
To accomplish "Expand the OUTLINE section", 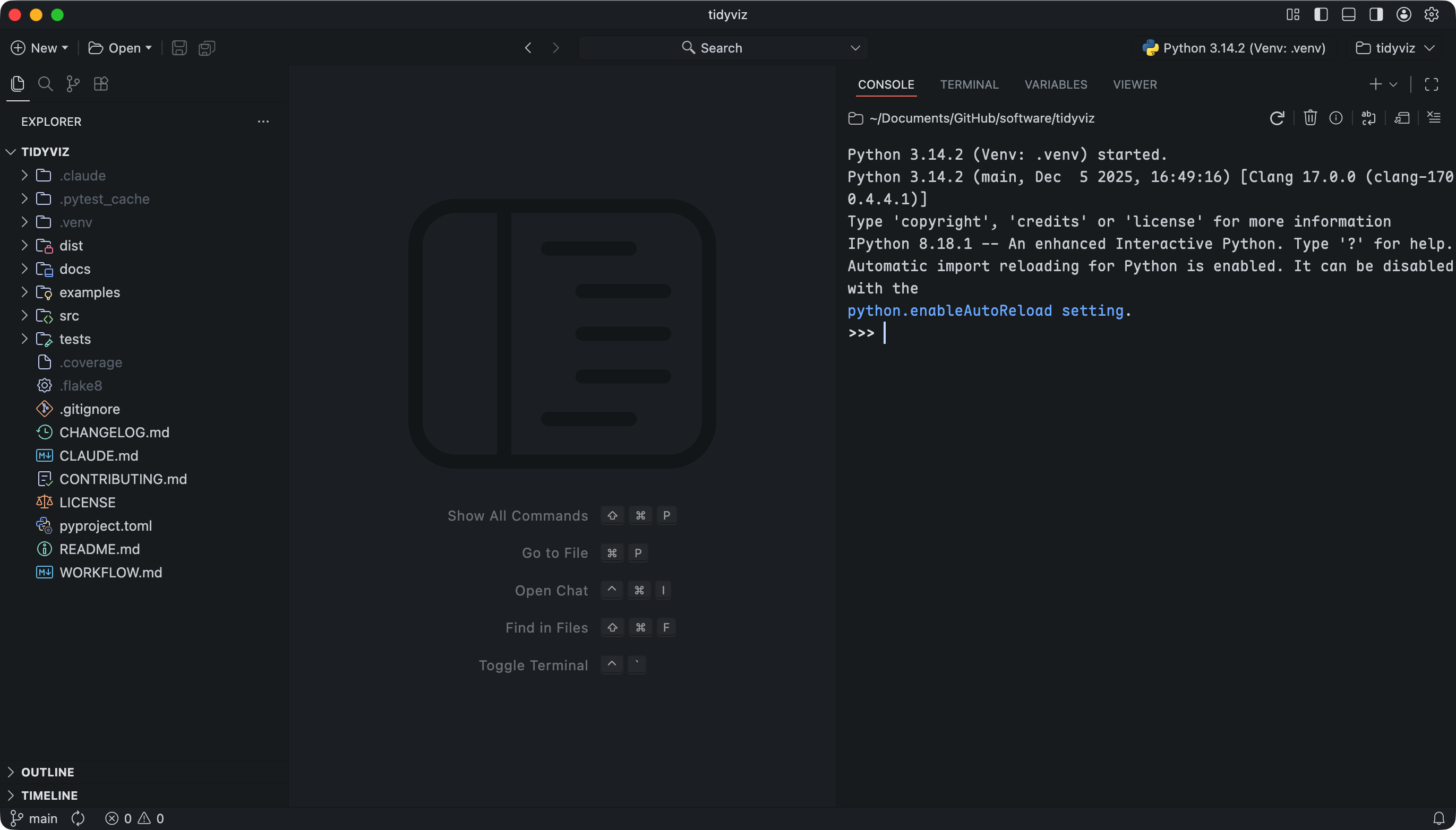I will tap(47, 772).
